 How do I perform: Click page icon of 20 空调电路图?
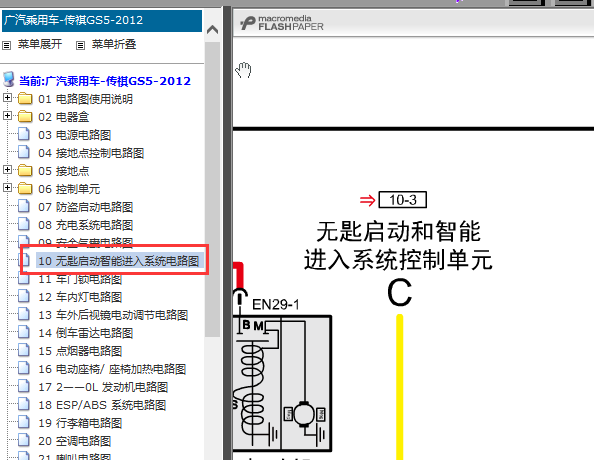[x=23, y=440]
